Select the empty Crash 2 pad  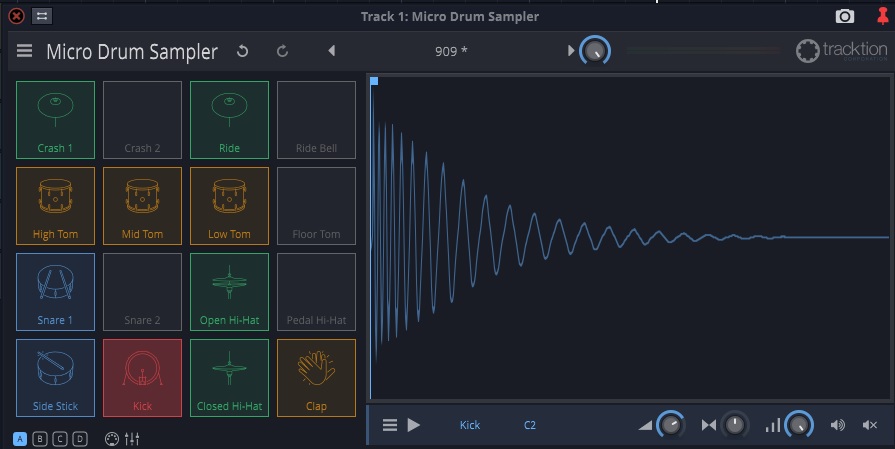point(142,120)
